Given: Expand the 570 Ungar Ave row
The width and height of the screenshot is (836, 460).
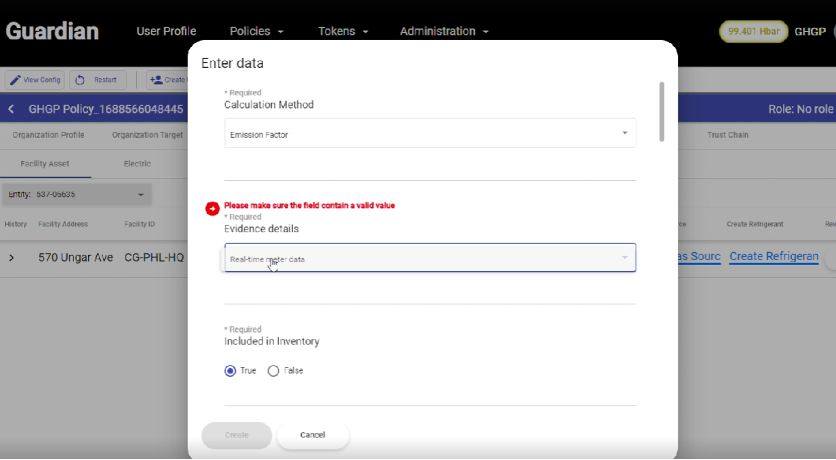Looking at the screenshot, I should pyautogui.click(x=11, y=257).
